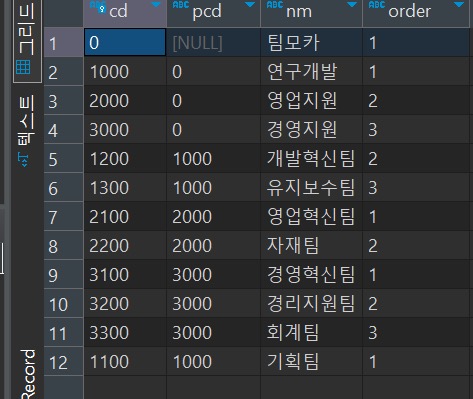Select the cd cell containing 0

tap(125, 42)
